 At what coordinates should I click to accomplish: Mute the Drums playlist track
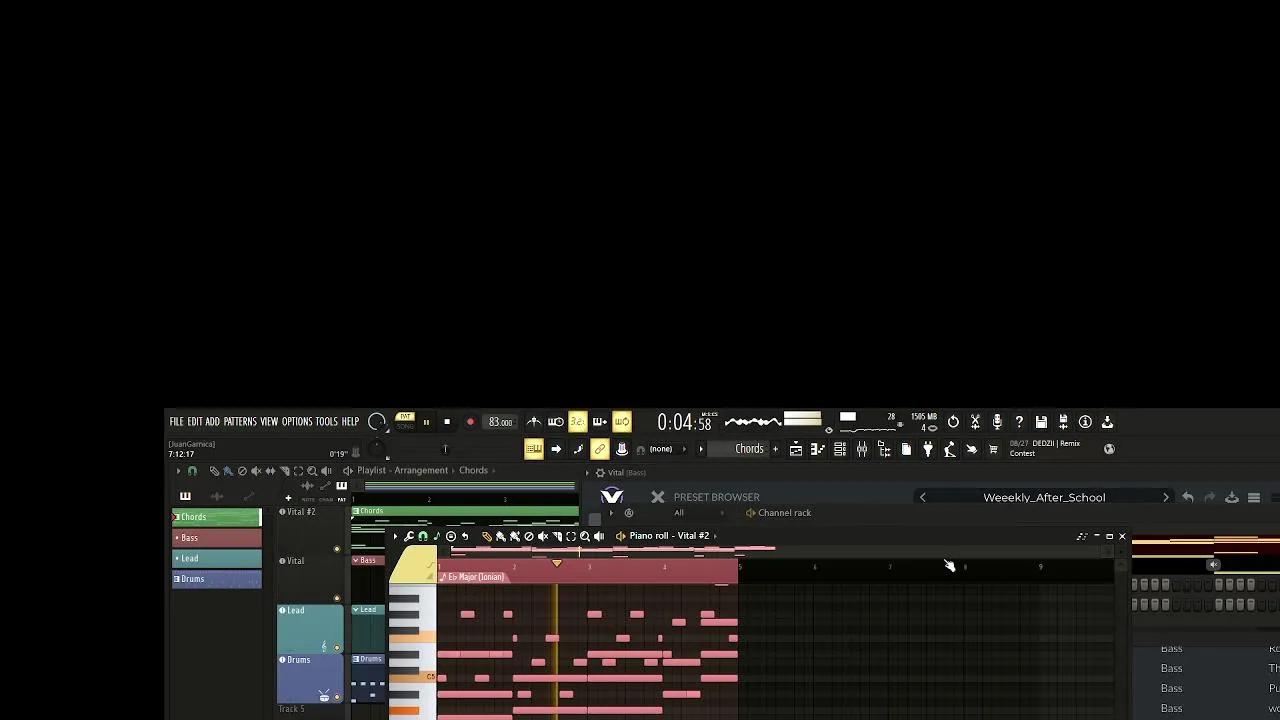pos(337,697)
